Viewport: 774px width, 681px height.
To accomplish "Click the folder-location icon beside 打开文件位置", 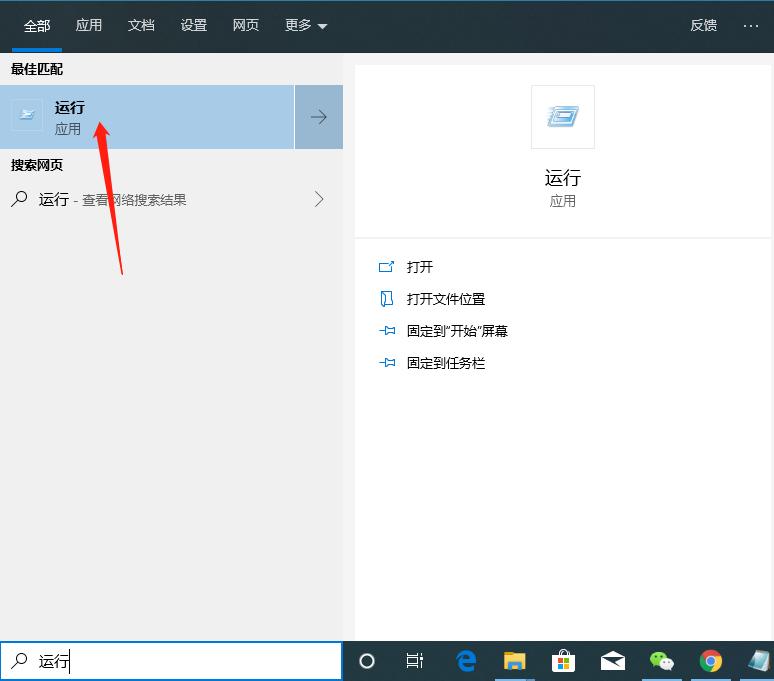I will (387, 299).
